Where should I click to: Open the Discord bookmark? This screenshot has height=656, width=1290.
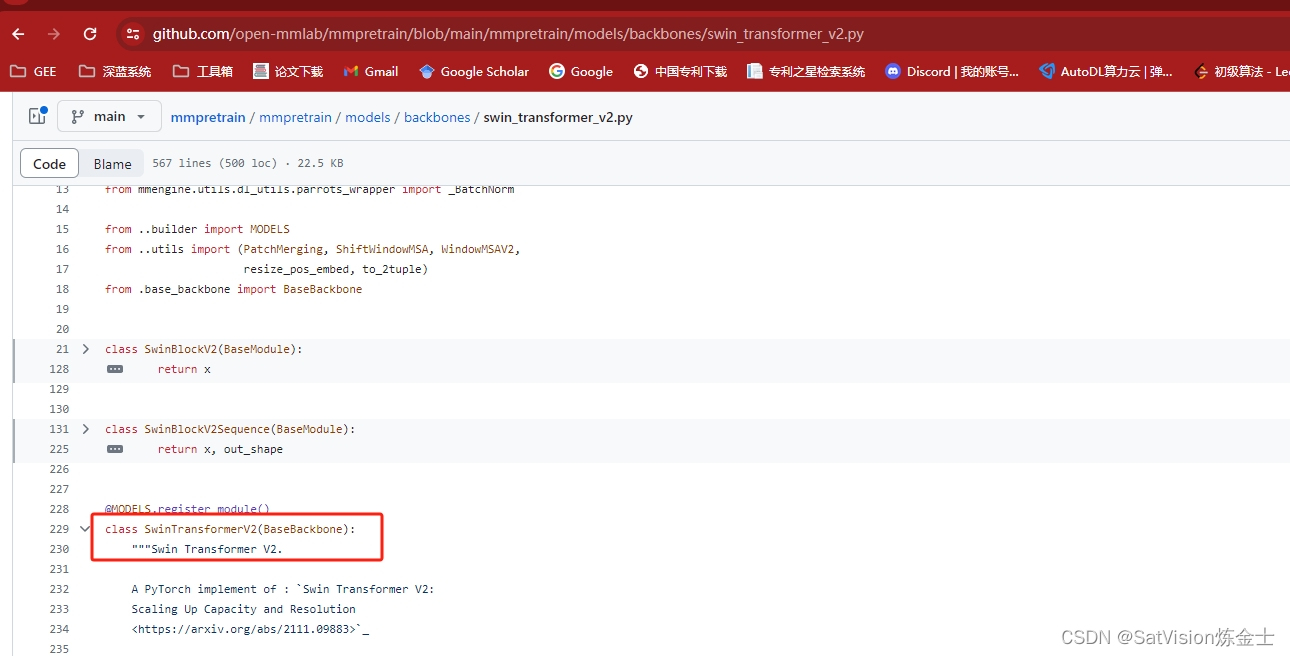click(x=952, y=71)
